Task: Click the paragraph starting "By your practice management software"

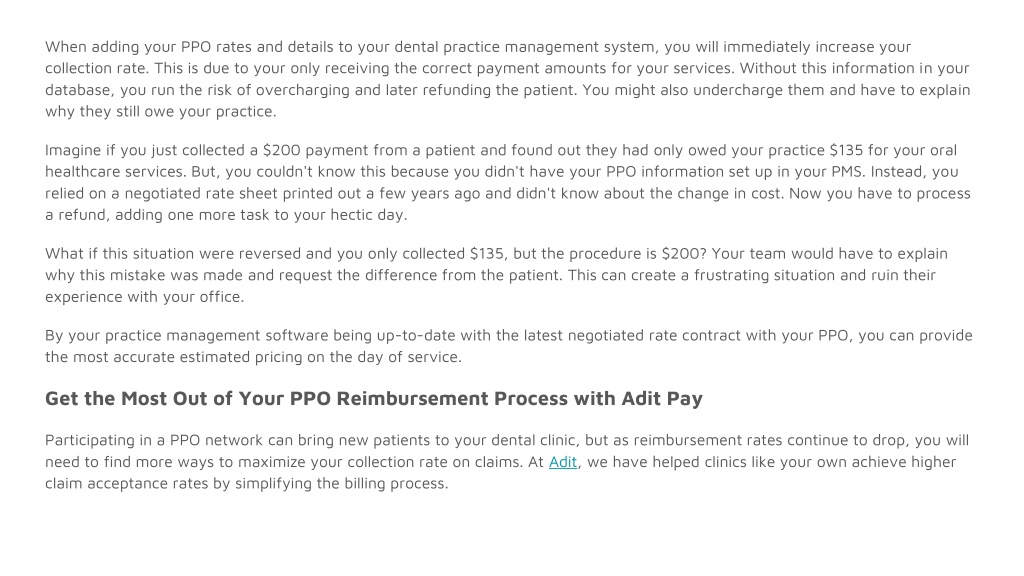Action: (x=509, y=346)
